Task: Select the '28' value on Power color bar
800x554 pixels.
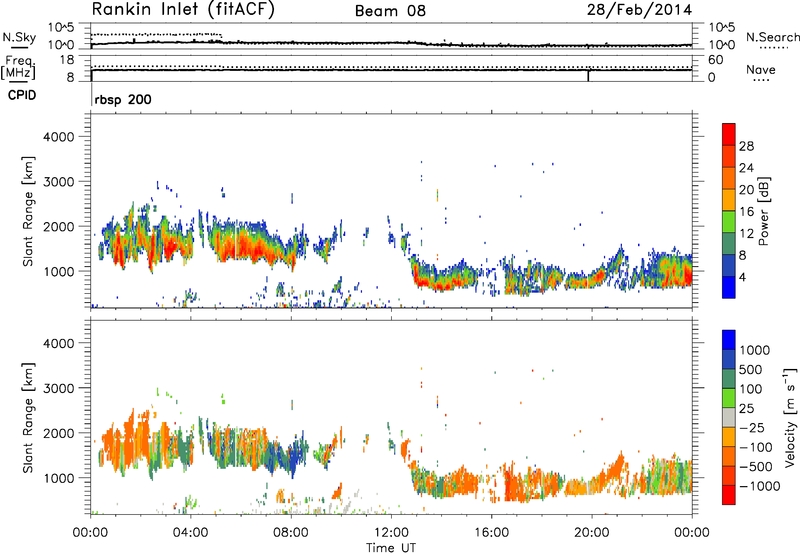Action: (746, 146)
